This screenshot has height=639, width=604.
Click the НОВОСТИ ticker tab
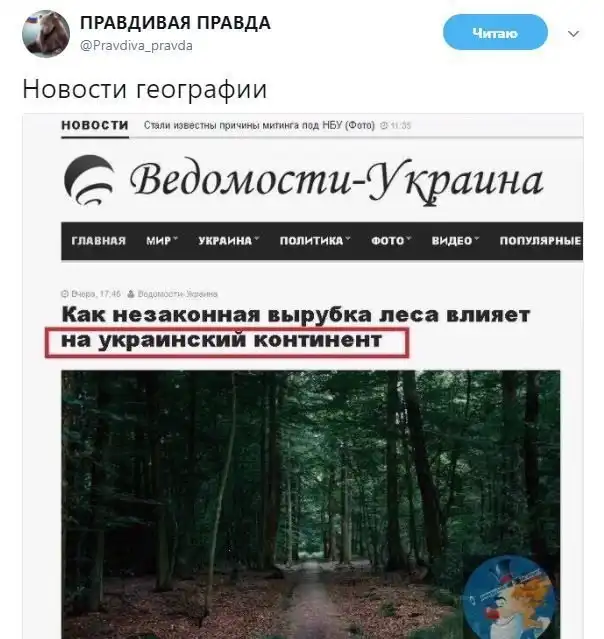point(95,125)
